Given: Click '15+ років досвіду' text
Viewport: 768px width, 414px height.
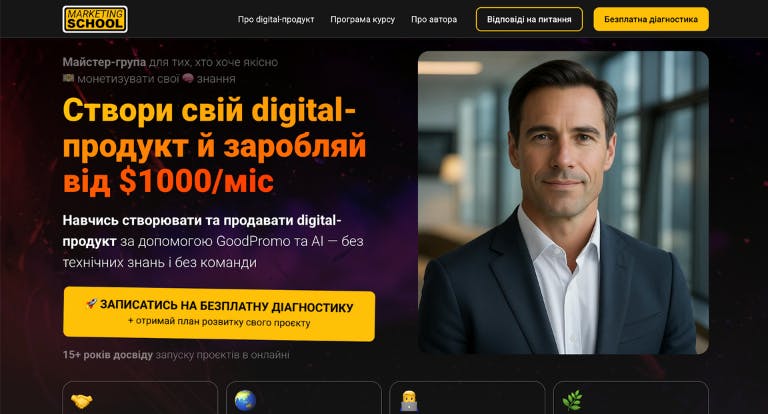Looking at the screenshot, I should click(108, 355).
